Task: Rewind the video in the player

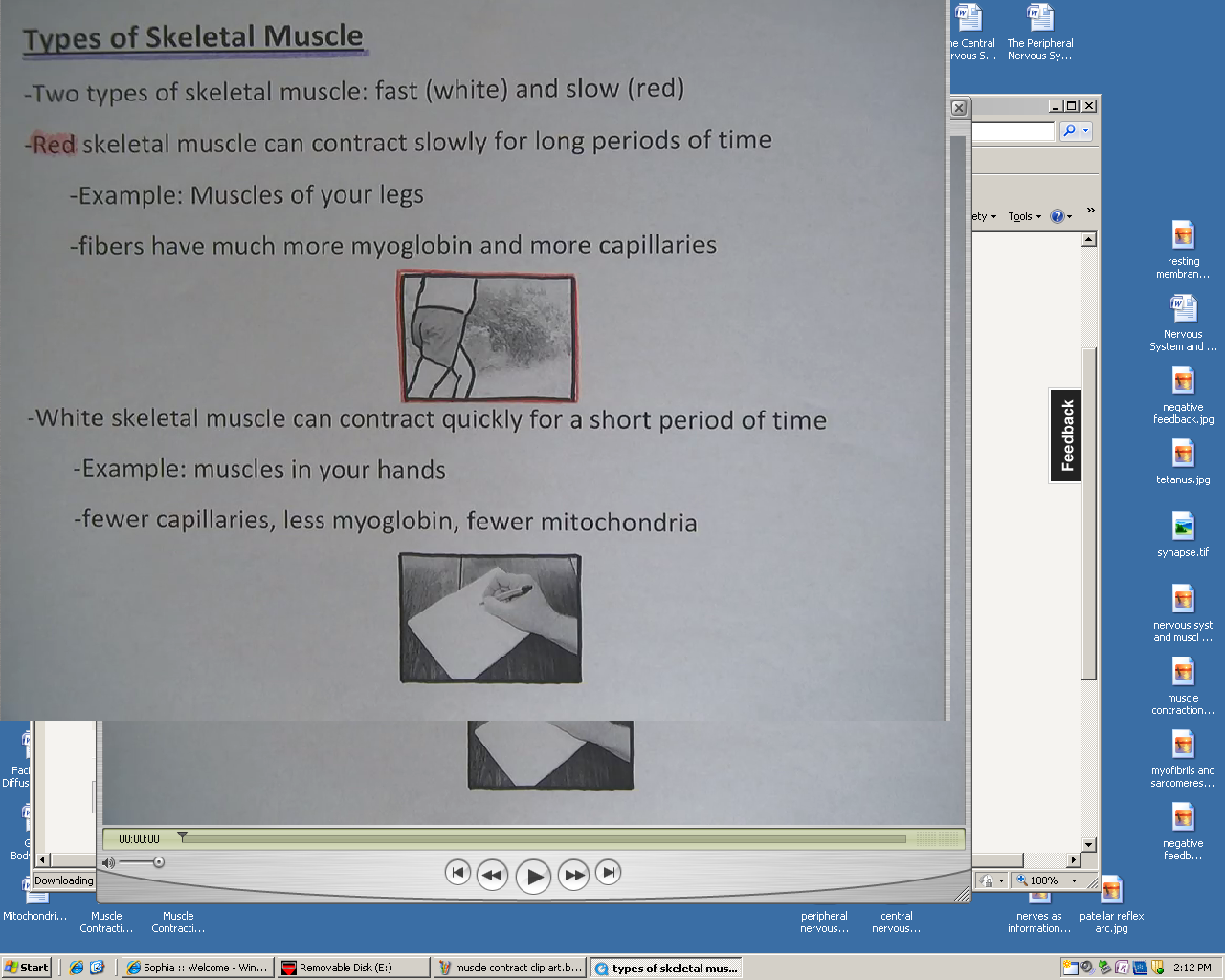Action: (492, 874)
